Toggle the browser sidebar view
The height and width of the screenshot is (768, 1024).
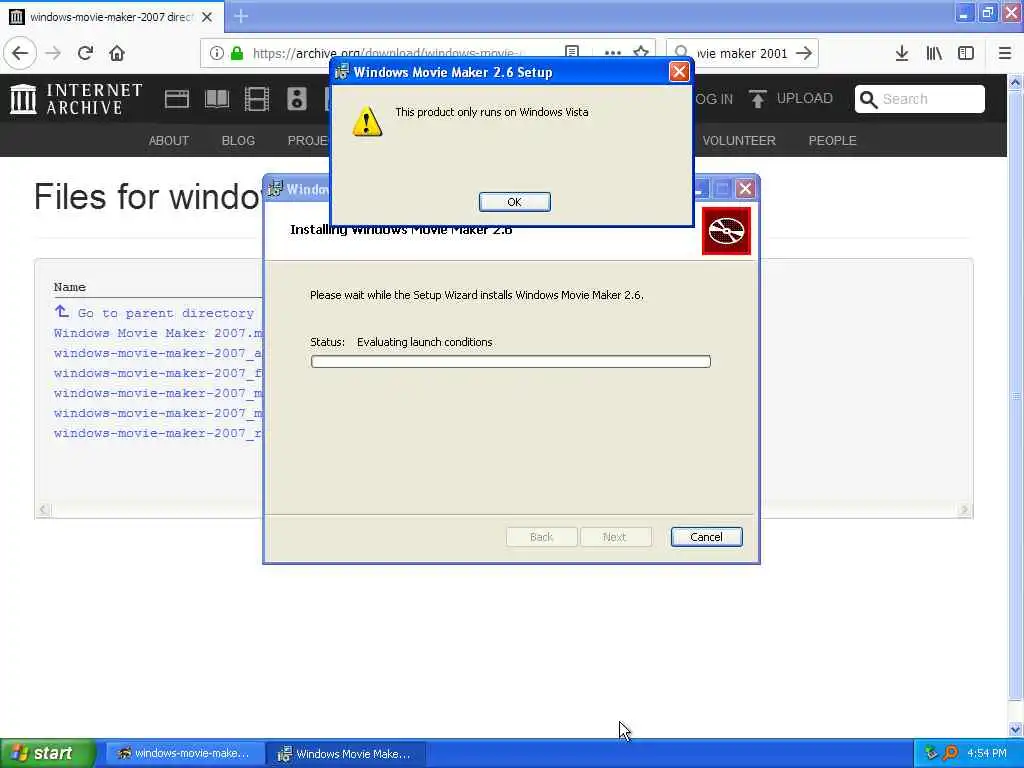[x=966, y=53]
